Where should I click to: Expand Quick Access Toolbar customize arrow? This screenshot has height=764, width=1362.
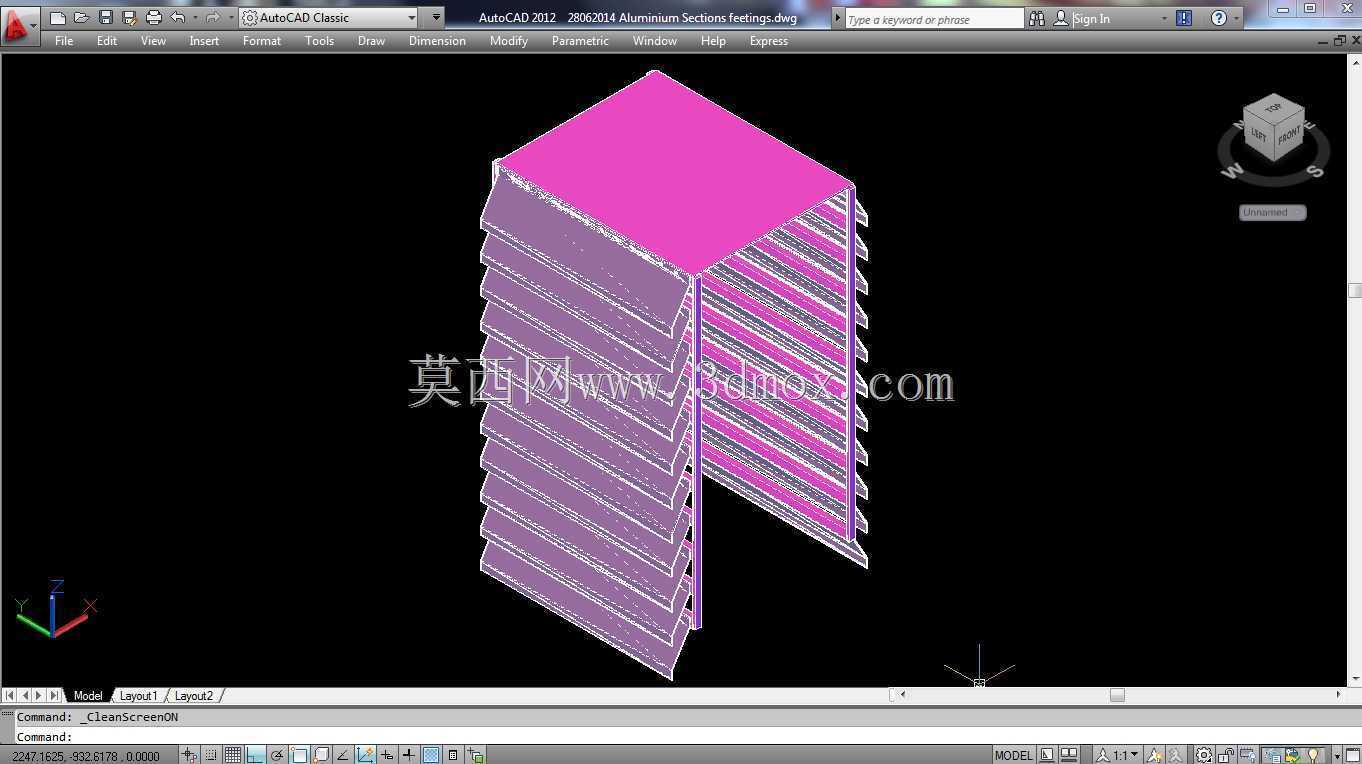436,18
